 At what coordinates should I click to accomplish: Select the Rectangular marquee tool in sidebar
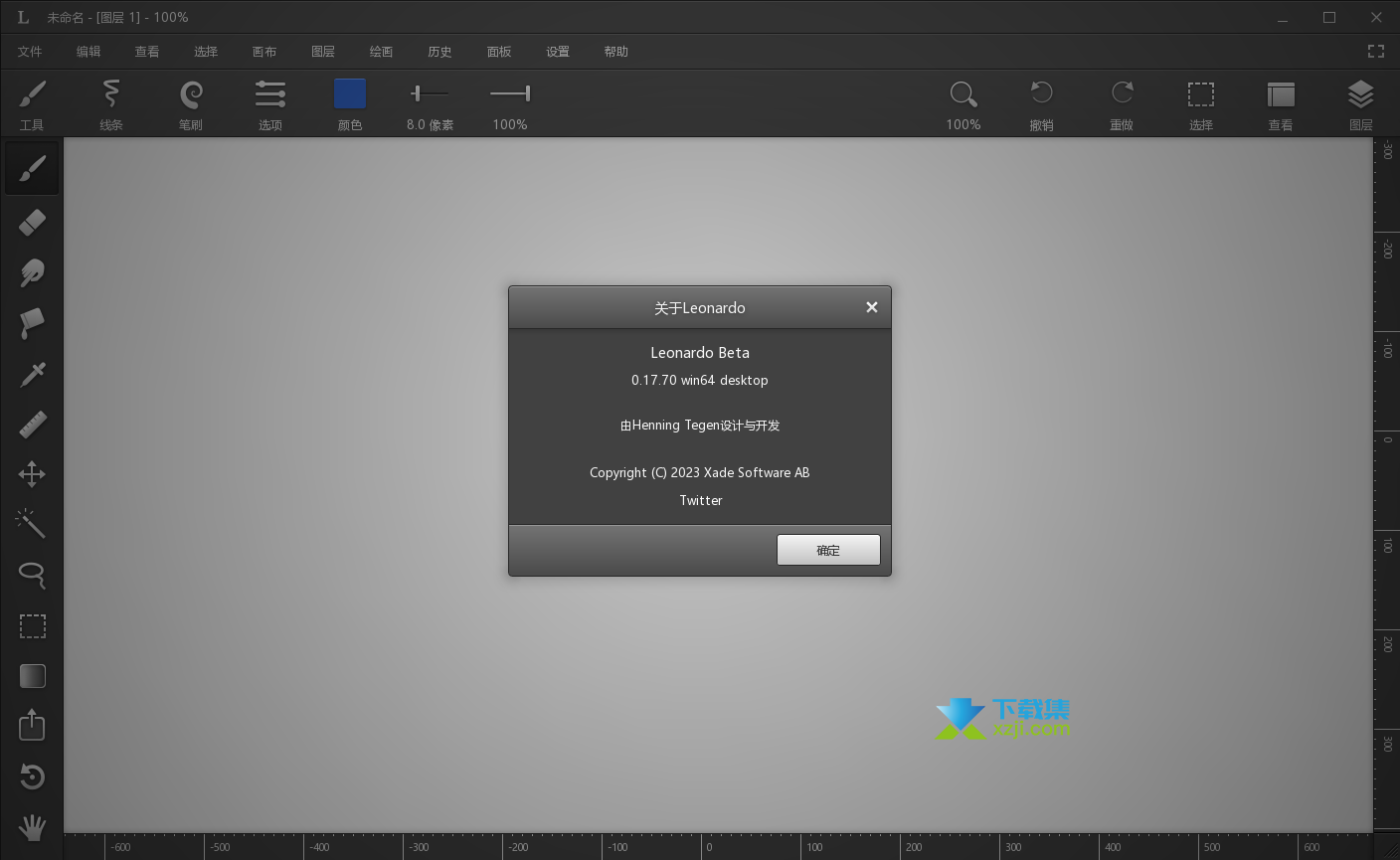coord(32,625)
